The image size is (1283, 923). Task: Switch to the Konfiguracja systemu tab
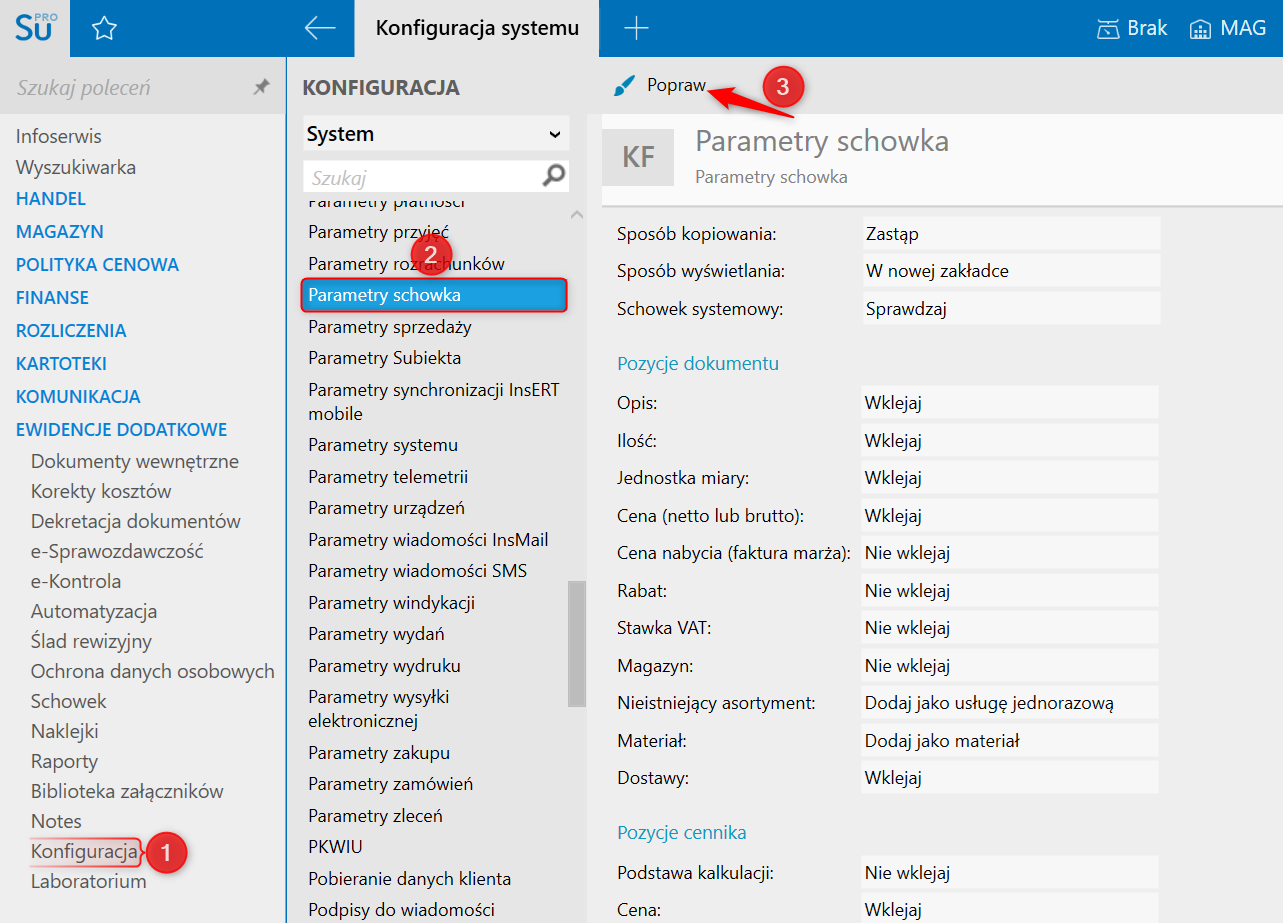pyautogui.click(x=477, y=29)
